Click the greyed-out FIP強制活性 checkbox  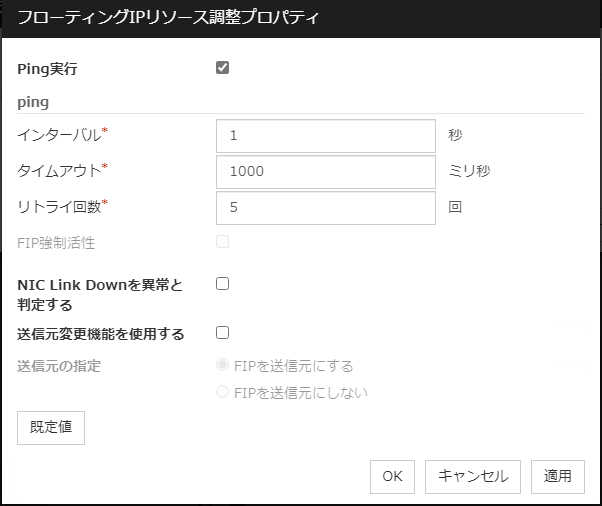(222, 242)
